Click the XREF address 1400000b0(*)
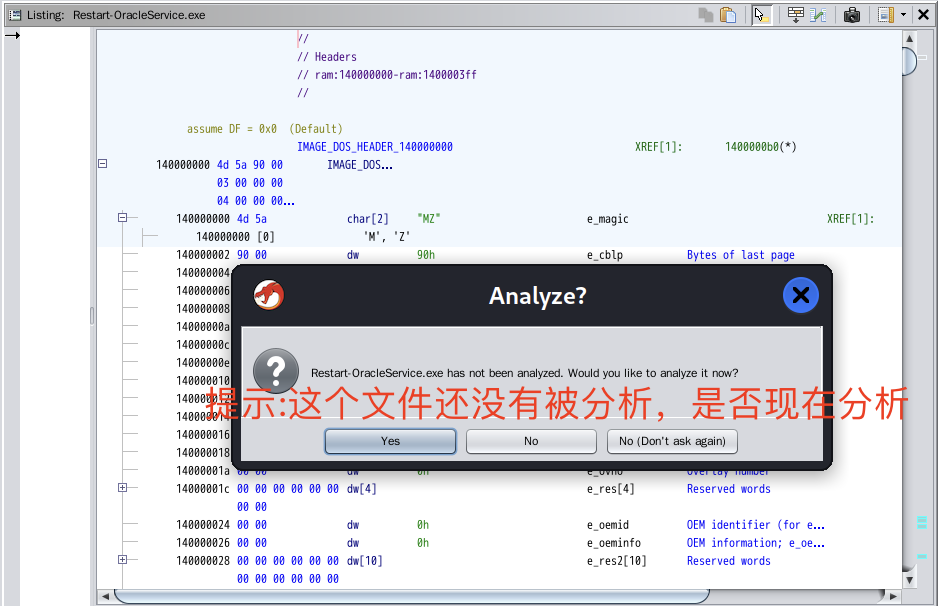 [x=760, y=147]
